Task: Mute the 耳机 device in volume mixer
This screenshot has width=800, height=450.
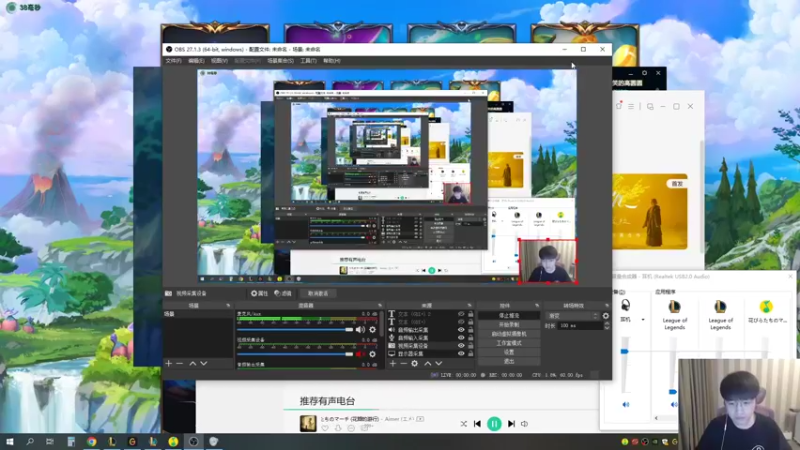Action: point(626,405)
